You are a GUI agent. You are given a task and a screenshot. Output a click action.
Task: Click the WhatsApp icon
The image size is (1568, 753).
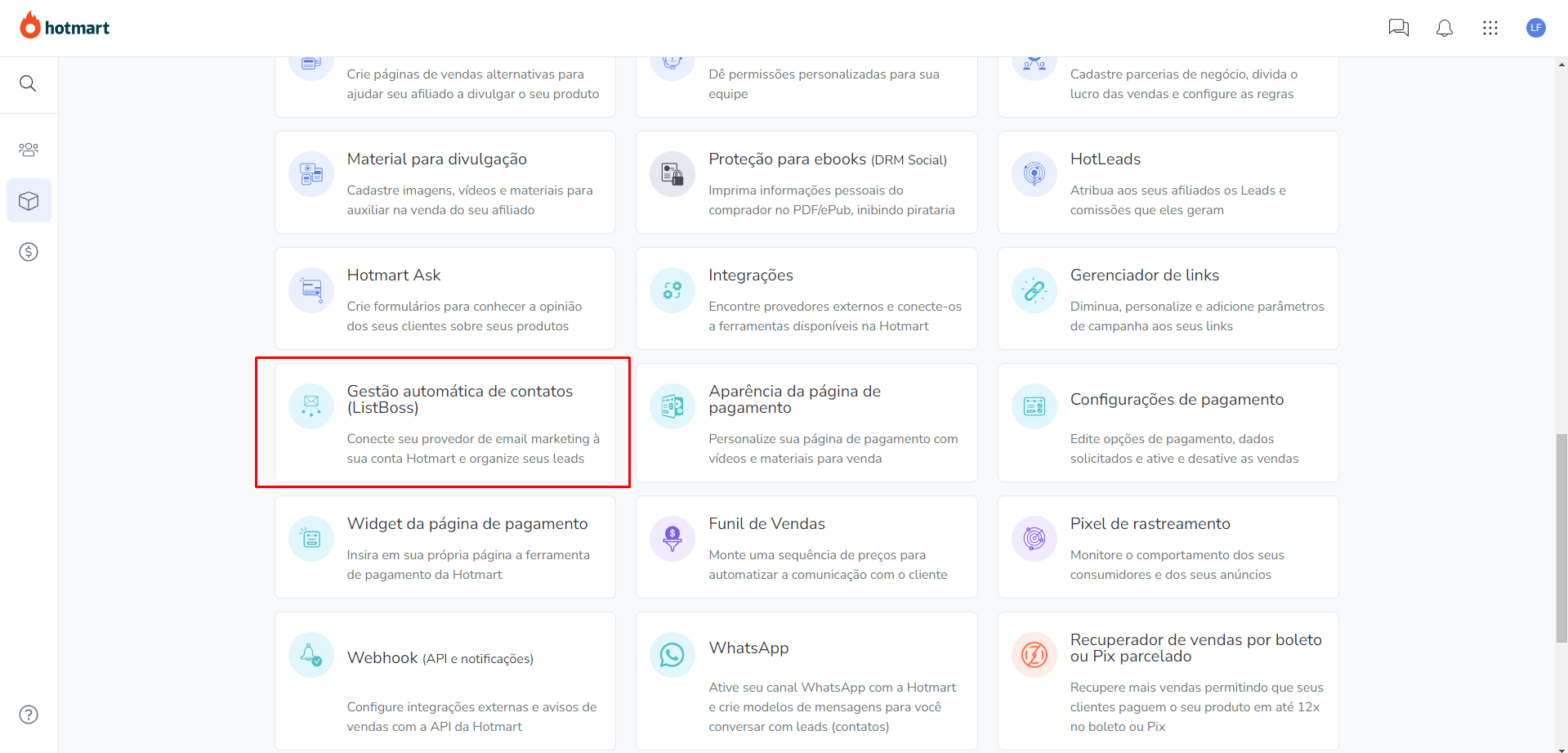click(672, 655)
